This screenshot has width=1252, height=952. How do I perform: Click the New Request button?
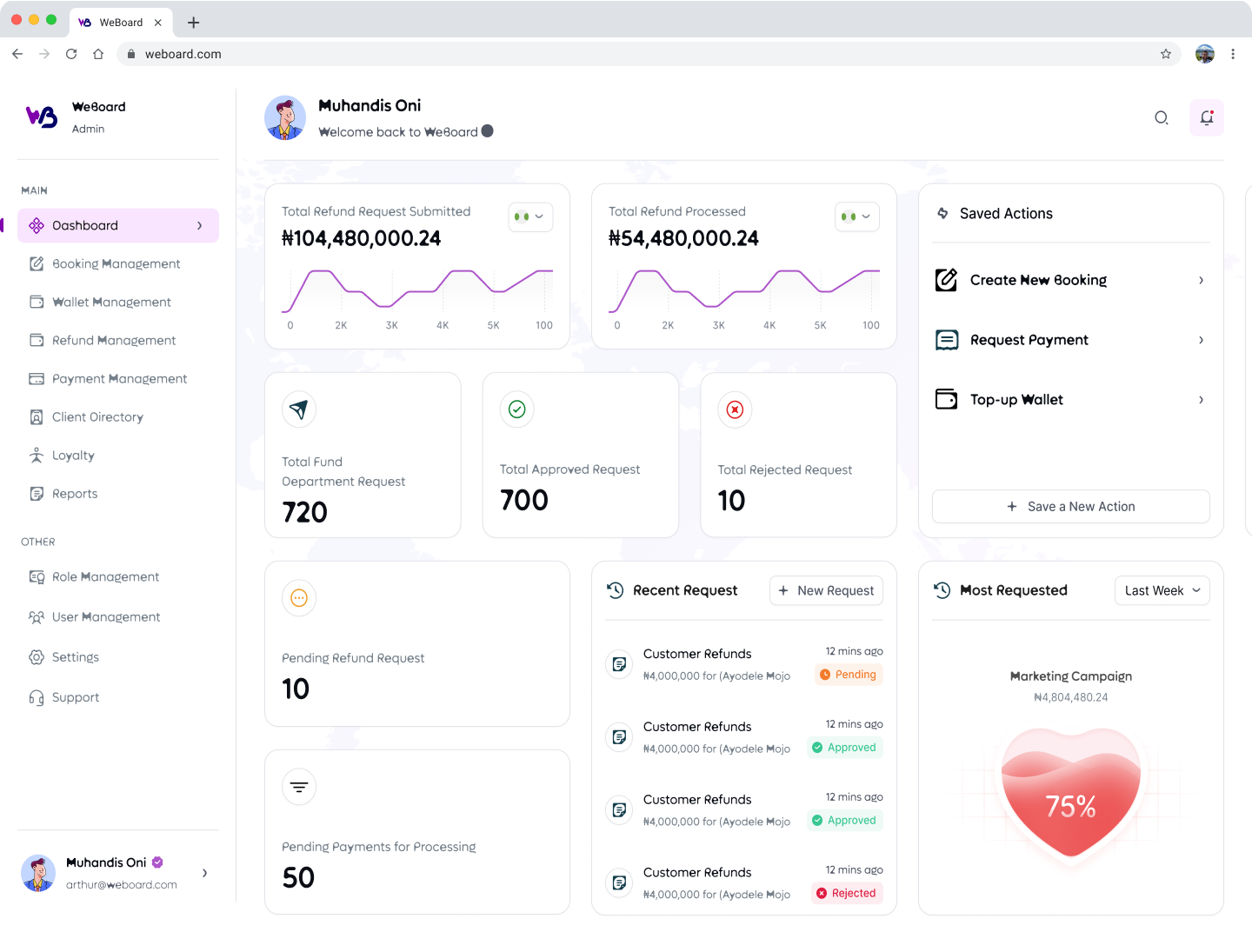click(x=826, y=590)
